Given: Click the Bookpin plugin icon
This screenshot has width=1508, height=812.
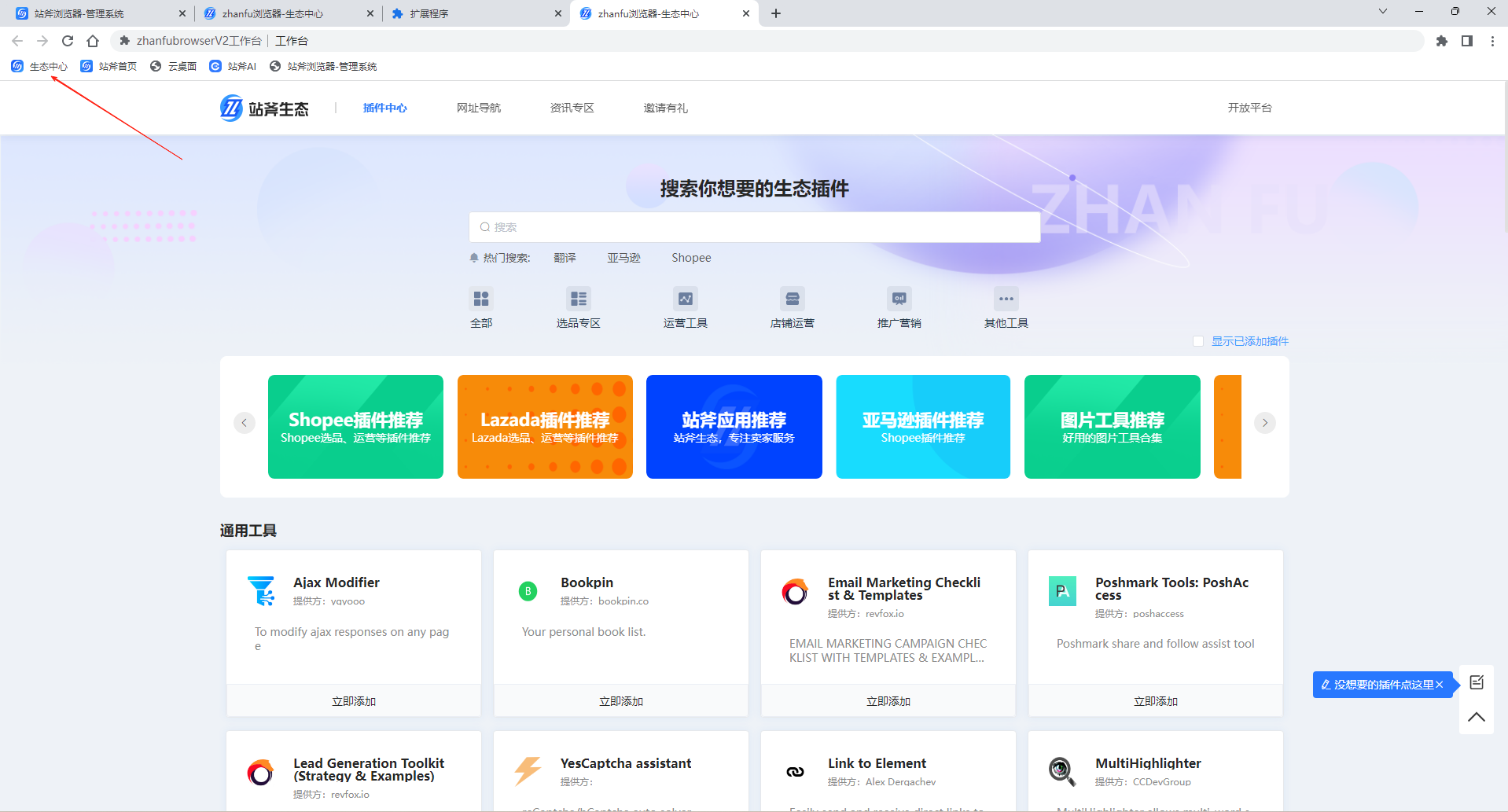Looking at the screenshot, I should [x=528, y=591].
